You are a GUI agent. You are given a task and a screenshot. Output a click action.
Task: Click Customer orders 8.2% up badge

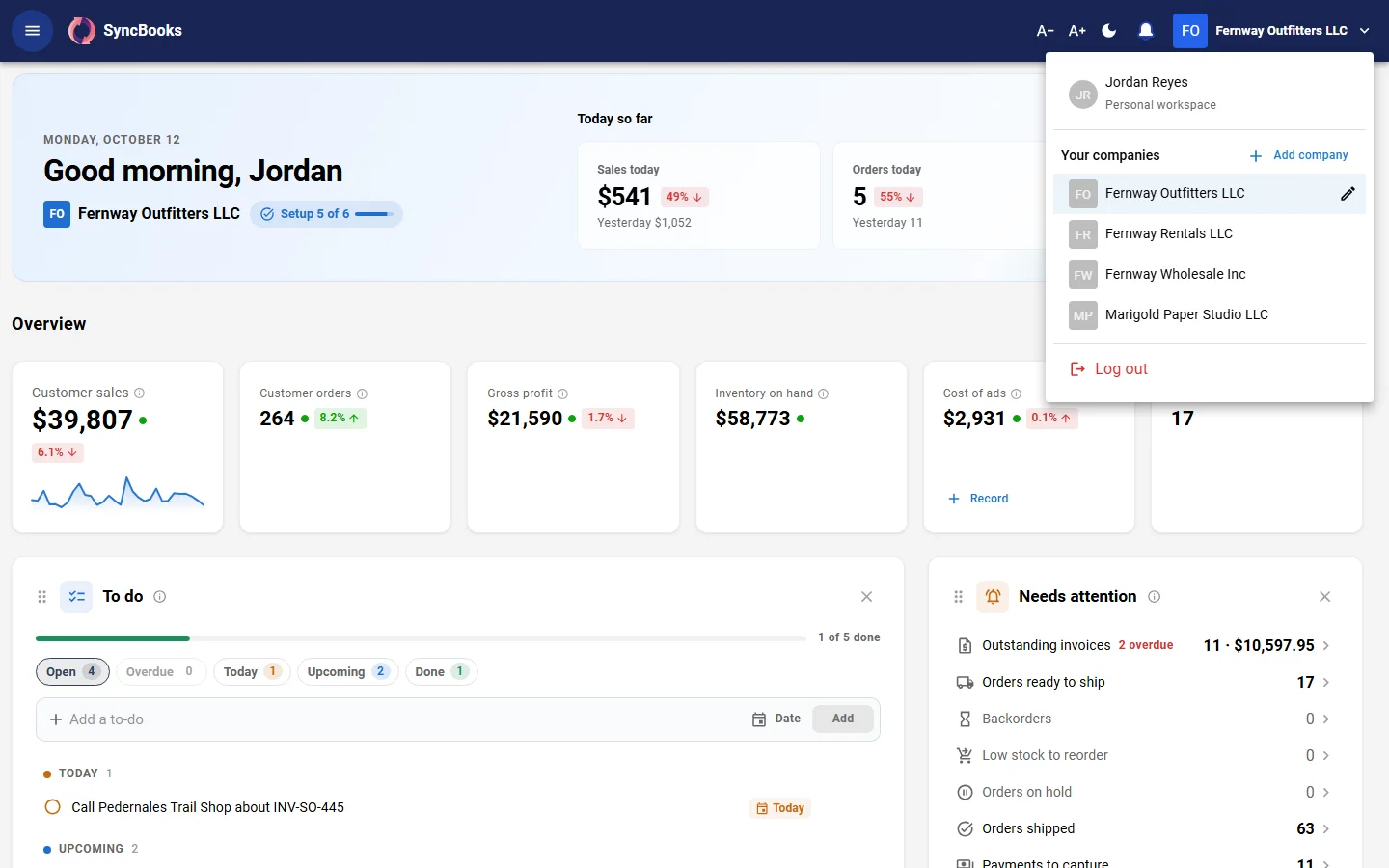pyautogui.click(x=340, y=419)
